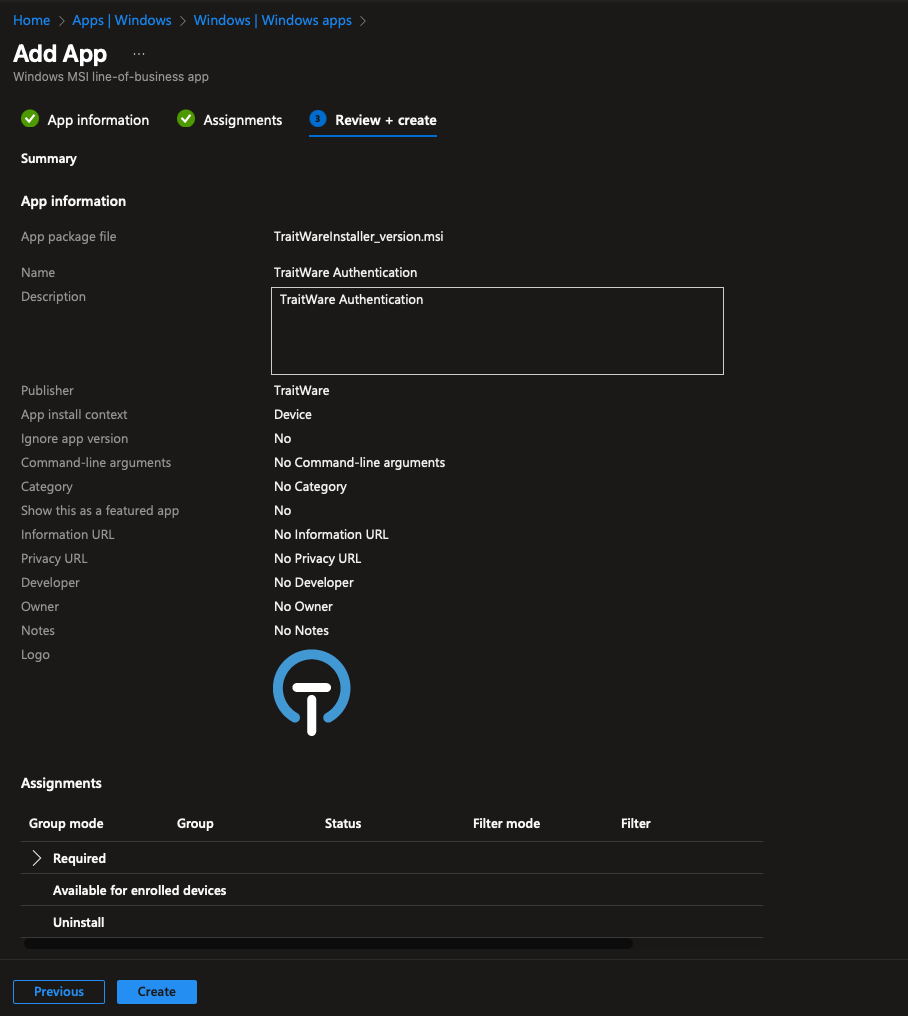Switch to the Assignments tab
The image size is (908, 1016).
click(x=242, y=120)
